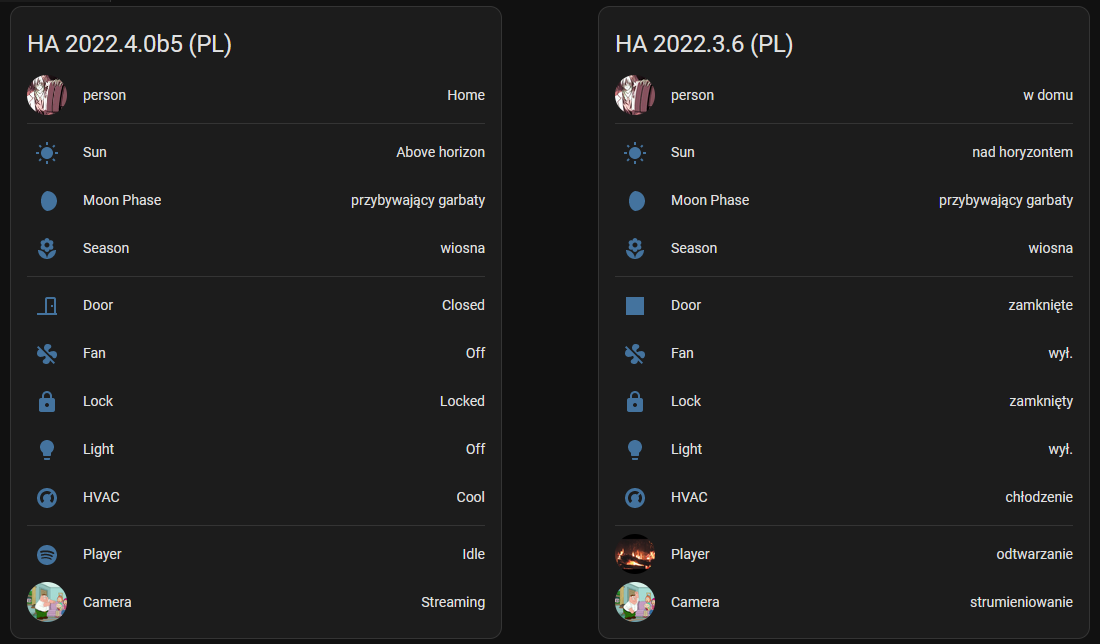Image resolution: width=1100 pixels, height=644 pixels.
Task: Click the person avatar in HA 2022.3.6
Action: (635, 94)
